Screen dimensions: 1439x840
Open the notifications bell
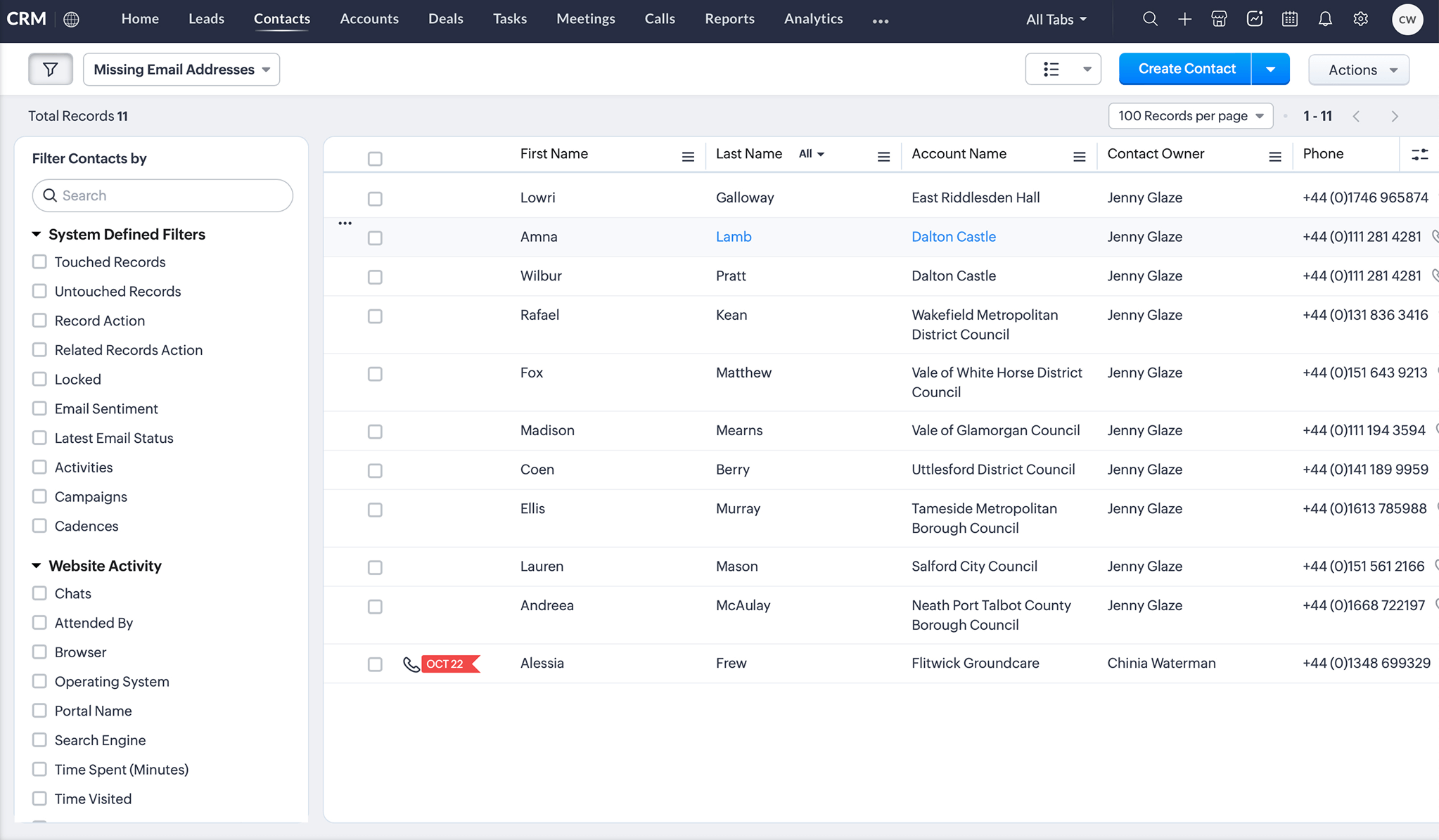pos(1325,19)
